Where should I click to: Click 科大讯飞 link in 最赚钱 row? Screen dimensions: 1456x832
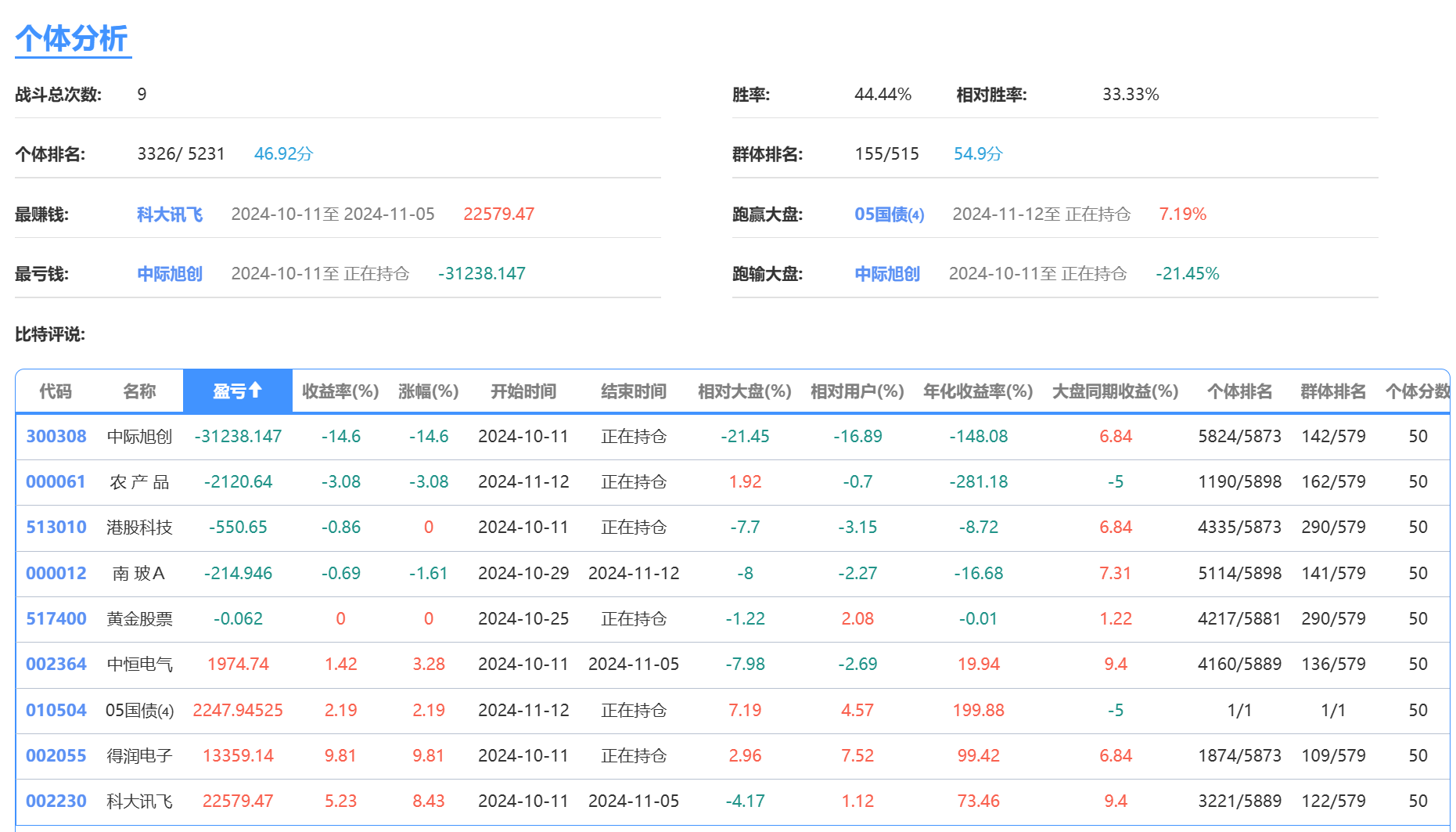coord(169,214)
